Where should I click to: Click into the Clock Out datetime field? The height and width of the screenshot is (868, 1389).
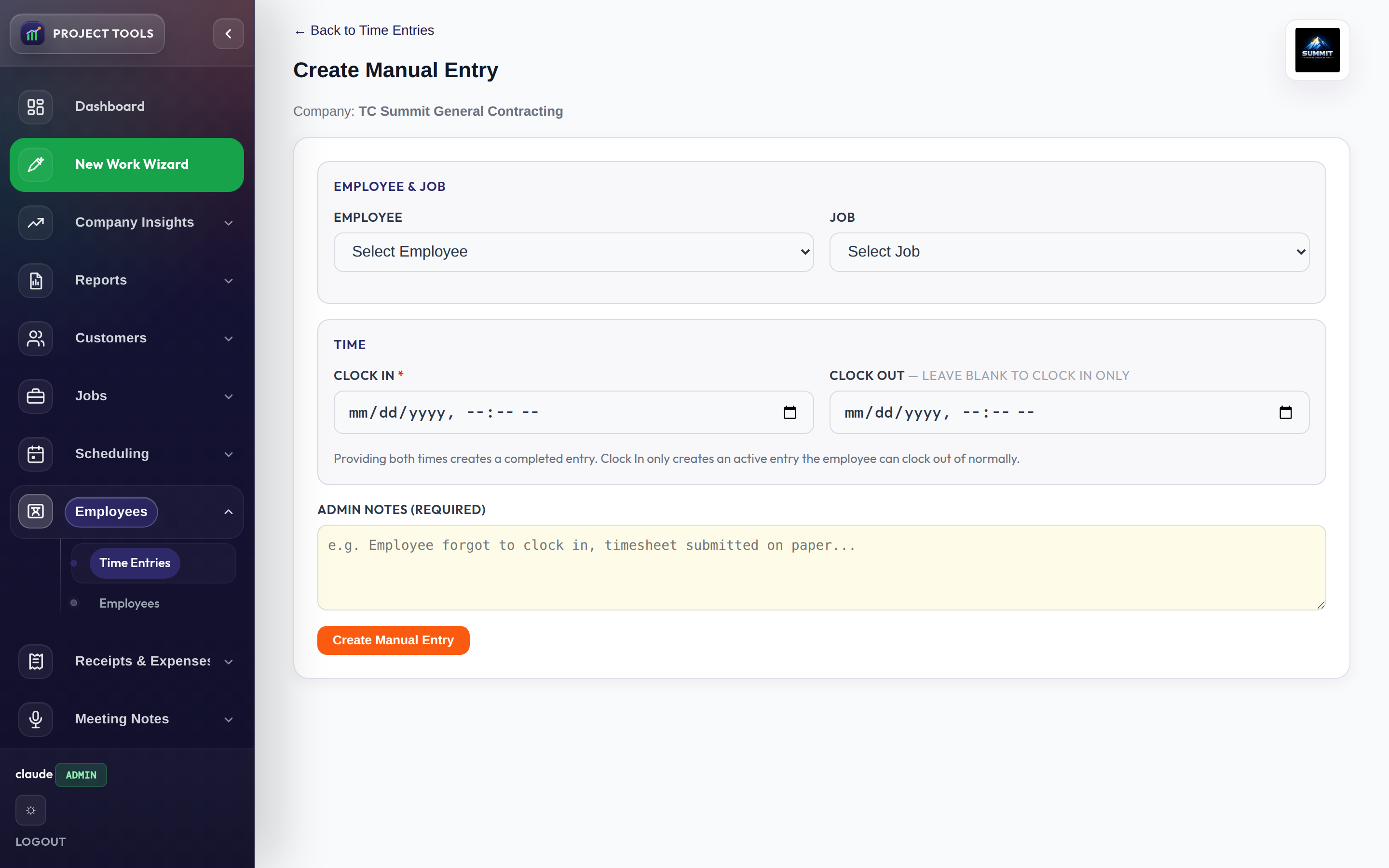pyautogui.click(x=1069, y=412)
